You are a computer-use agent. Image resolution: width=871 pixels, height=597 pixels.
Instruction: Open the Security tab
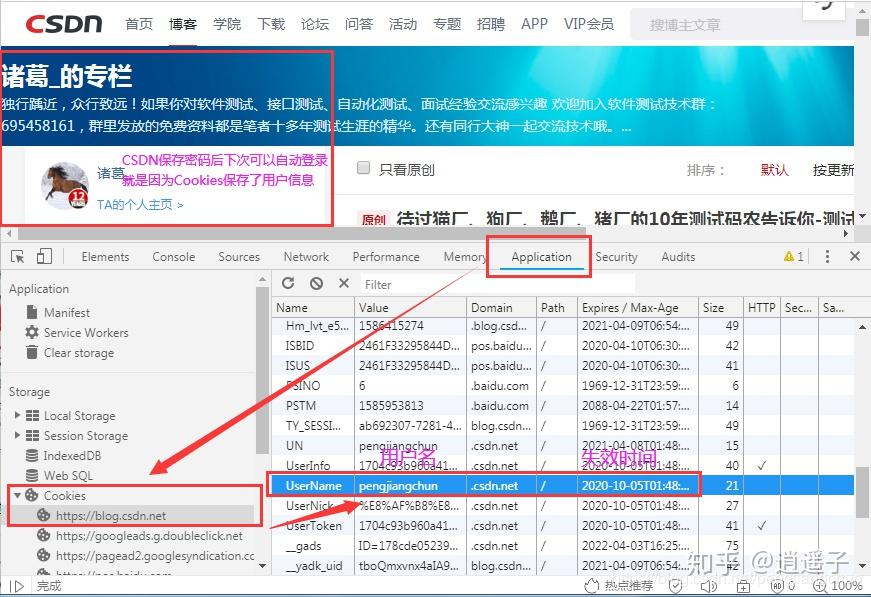[x=616, y=257]
